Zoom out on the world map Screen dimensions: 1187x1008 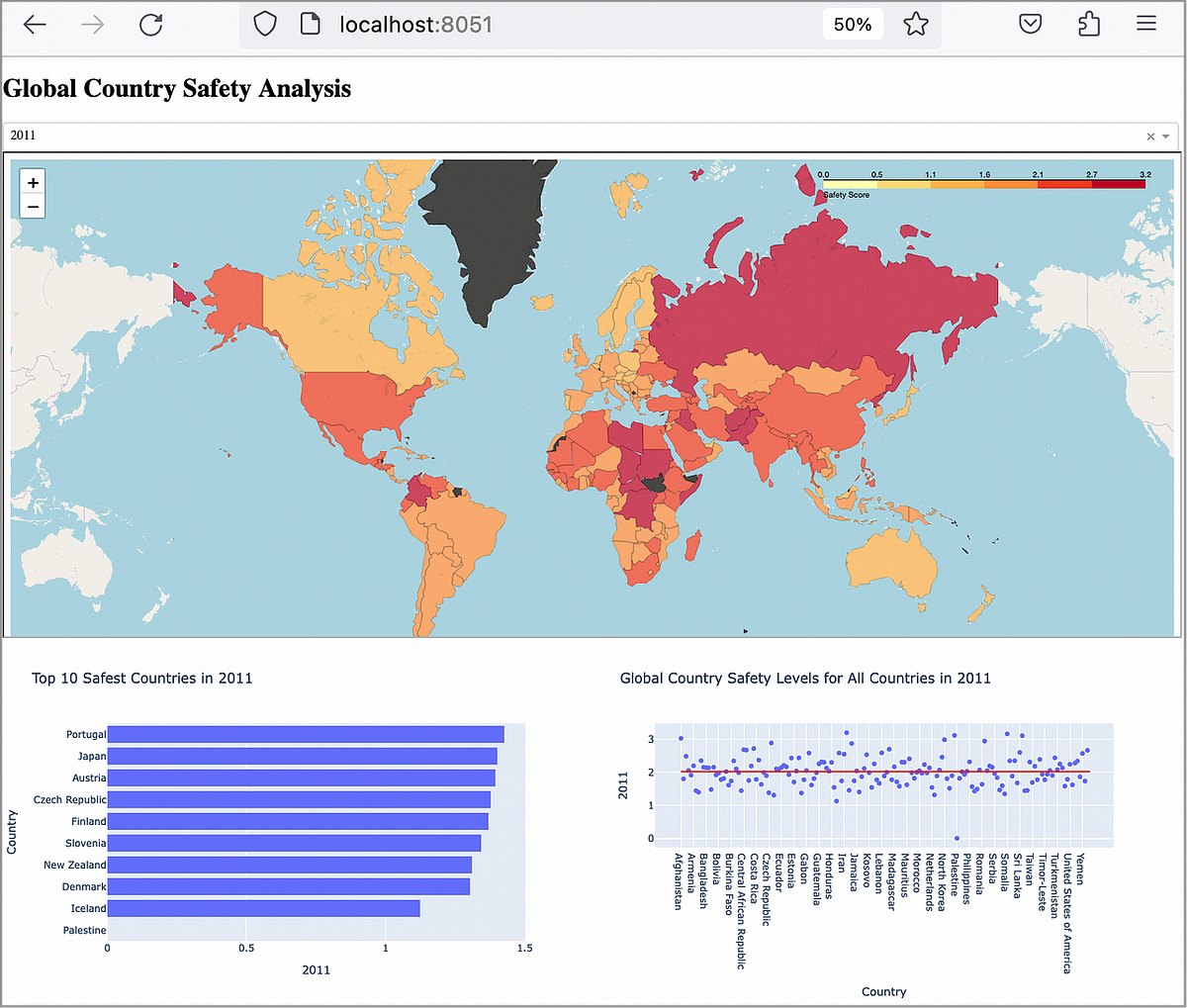(33, 206)
